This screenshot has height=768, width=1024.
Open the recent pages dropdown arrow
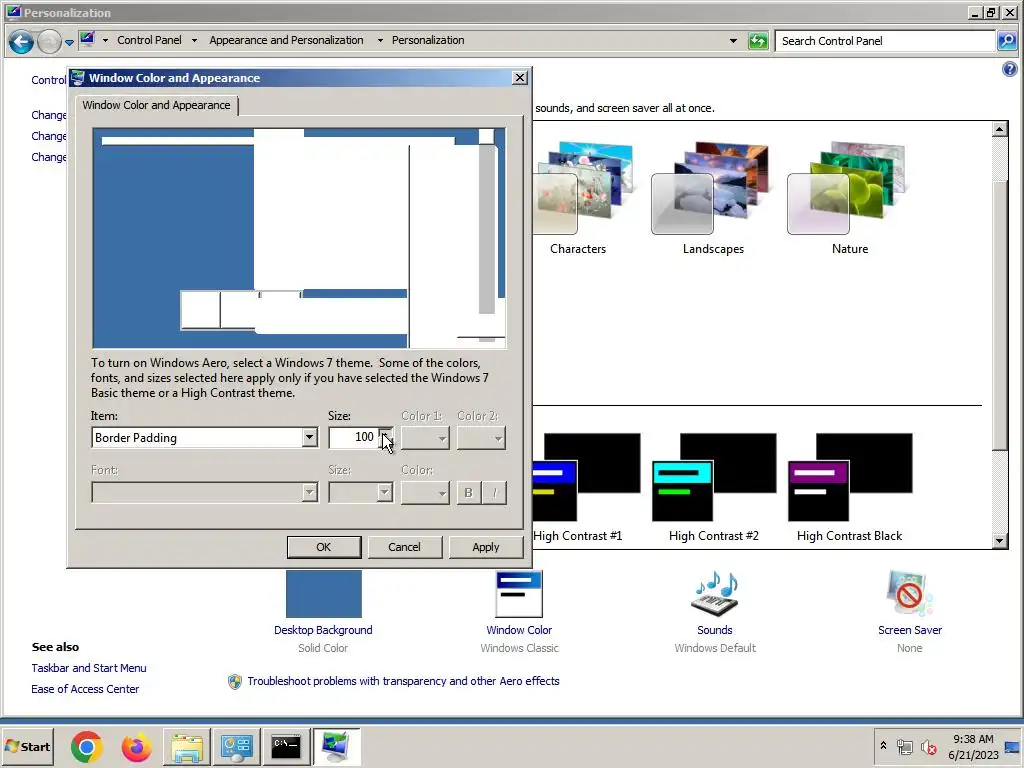coord(69,42)
